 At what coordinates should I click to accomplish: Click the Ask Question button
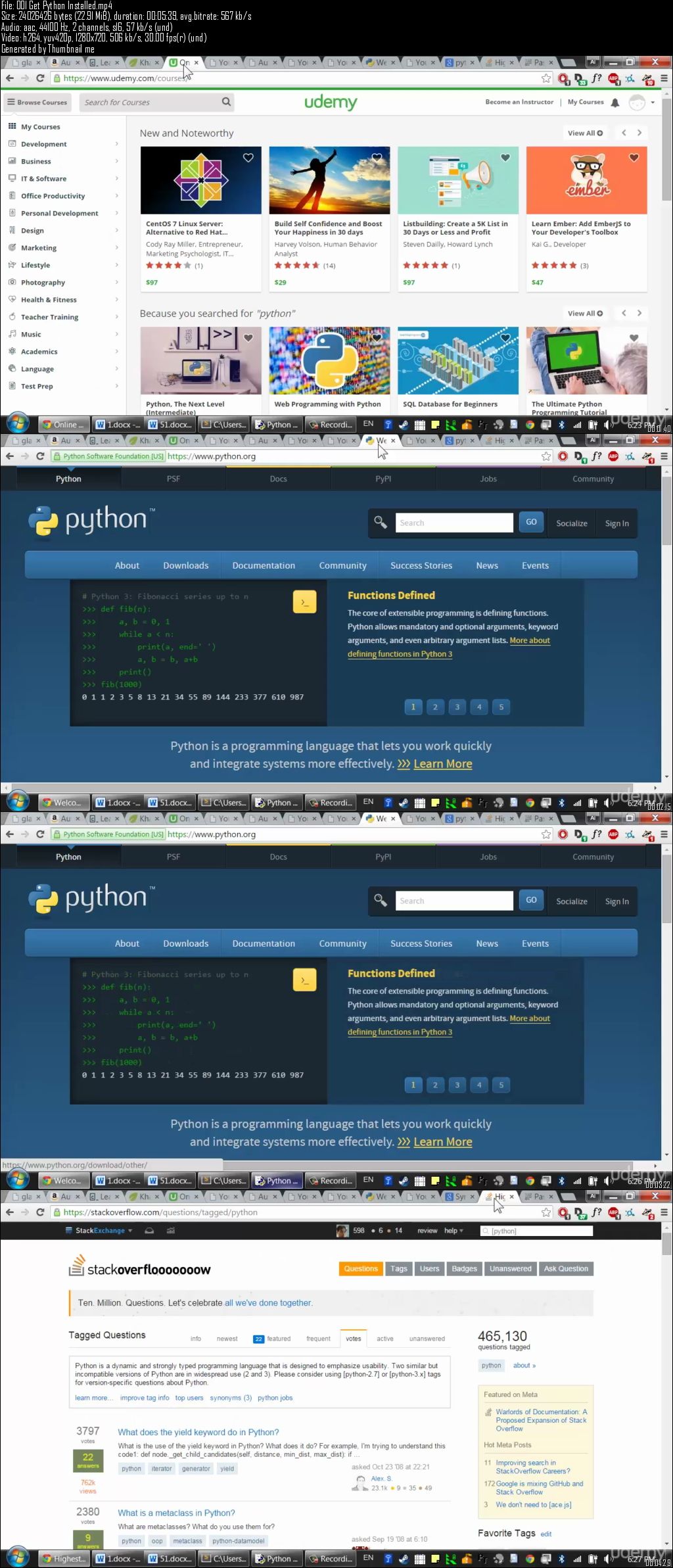[566, 1269]
